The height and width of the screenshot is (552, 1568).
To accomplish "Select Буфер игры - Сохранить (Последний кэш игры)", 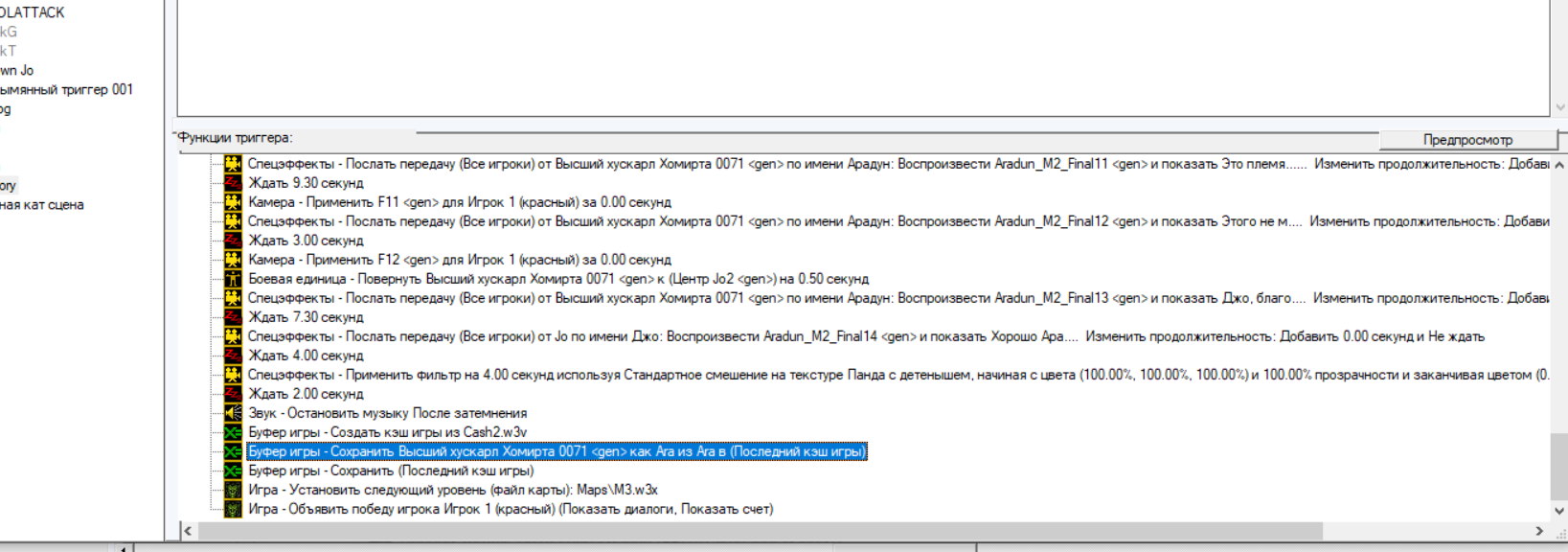I will (x=391, y=471).
